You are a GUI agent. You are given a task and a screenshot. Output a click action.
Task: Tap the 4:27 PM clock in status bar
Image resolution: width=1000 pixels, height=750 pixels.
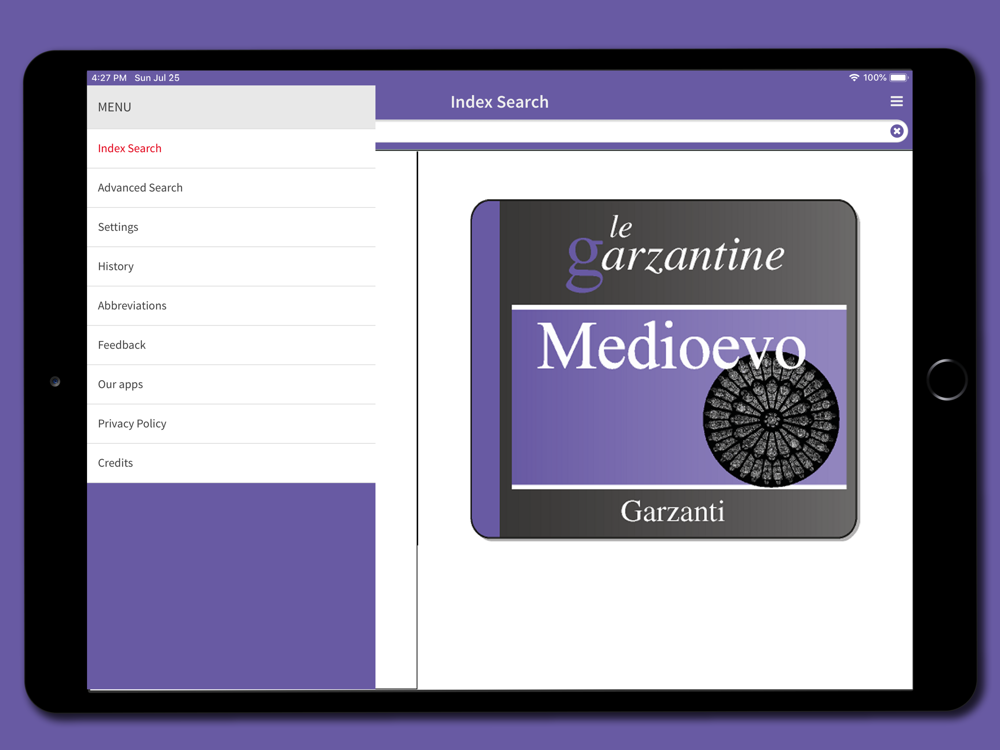click(x=109, y=78)
